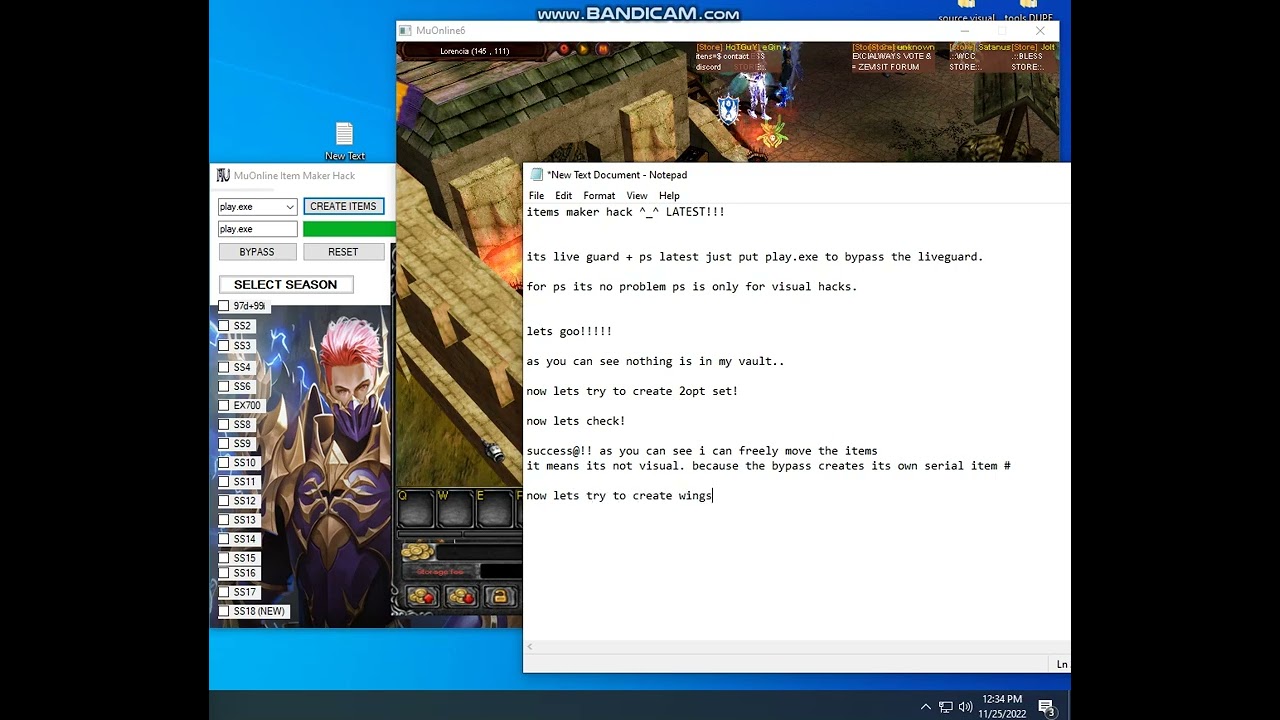Click the 'lets goo!!!!!' line in Notepad
Viewport: 1280px width, 720px height.
[x=569, y=331]
